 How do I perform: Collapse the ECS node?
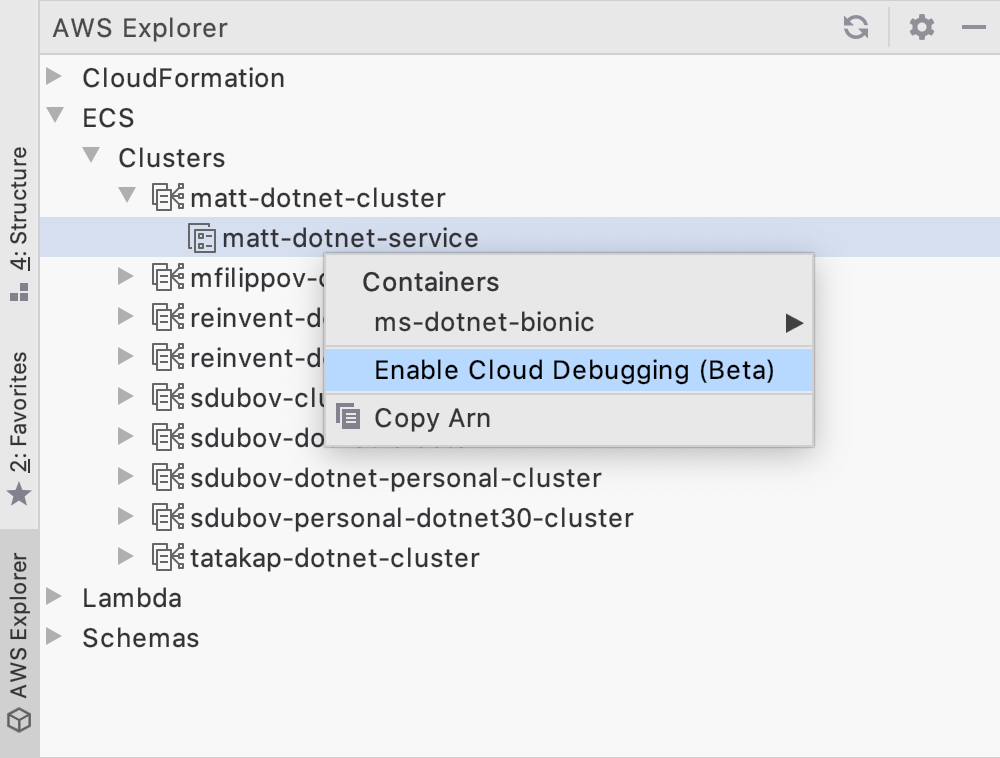[55, 115]
